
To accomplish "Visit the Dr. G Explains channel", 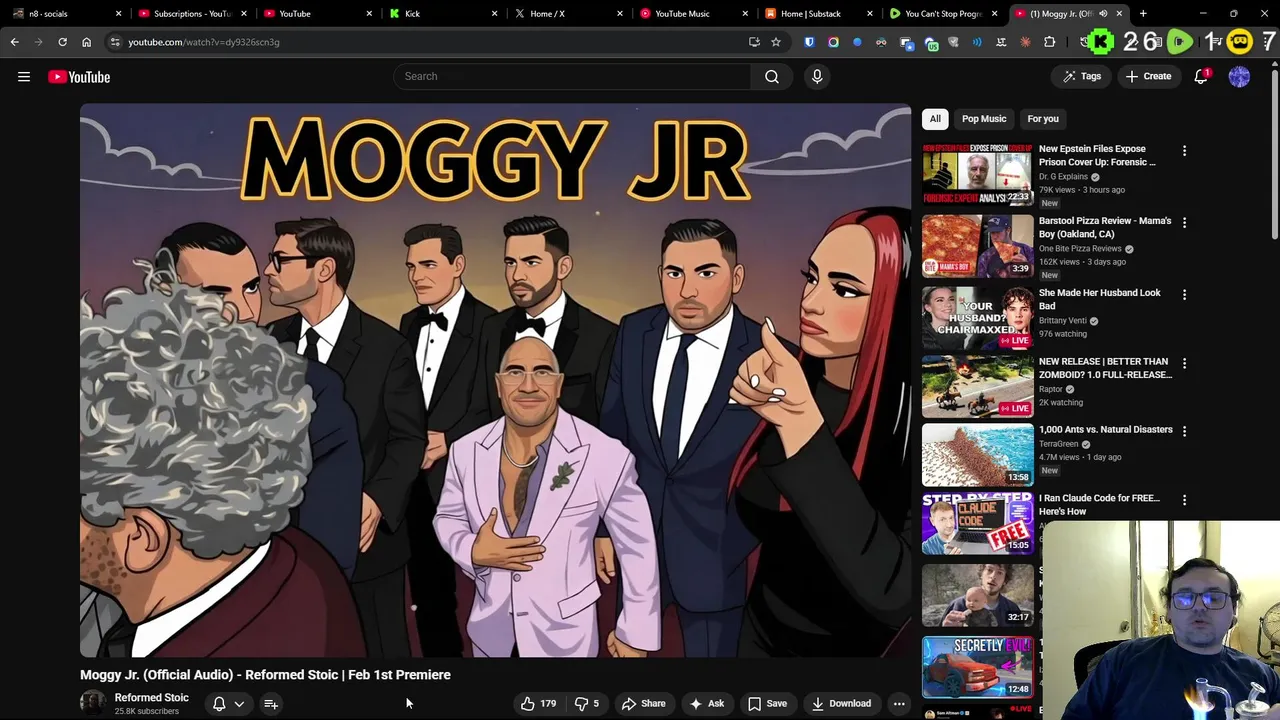I will pyautogui.click(x=1063, y=177).
